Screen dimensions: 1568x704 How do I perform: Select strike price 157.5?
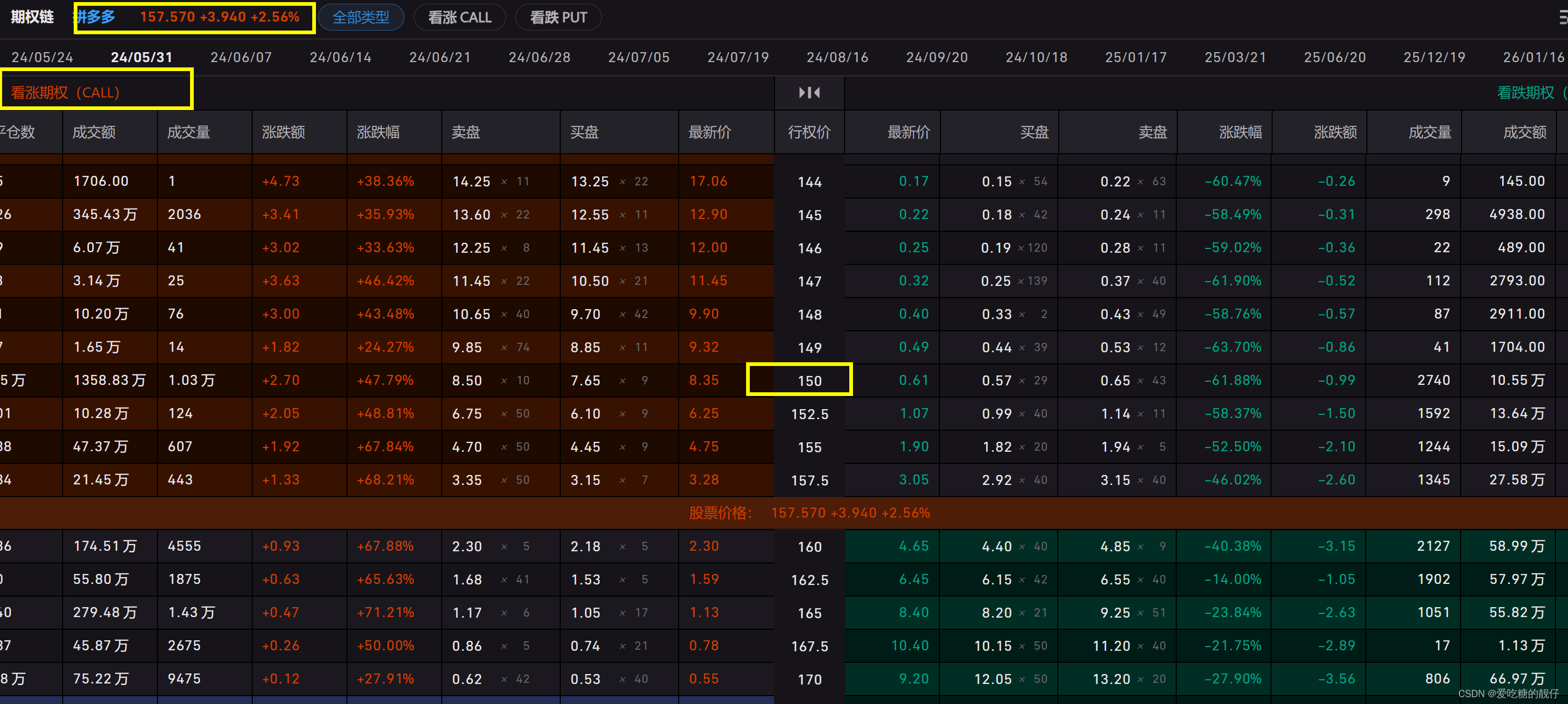click(x=810, y=480)
